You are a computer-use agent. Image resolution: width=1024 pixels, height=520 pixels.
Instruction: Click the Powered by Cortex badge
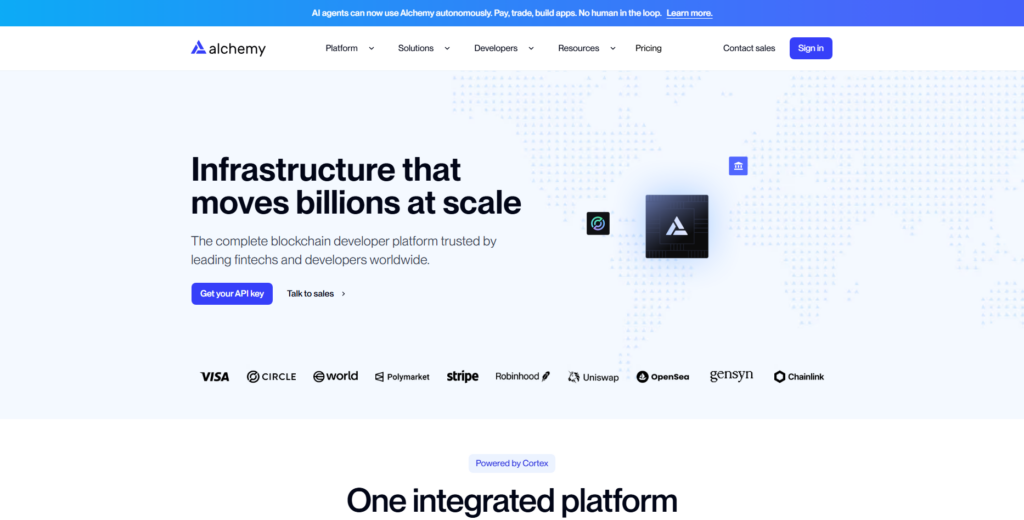tap(512, 463)
